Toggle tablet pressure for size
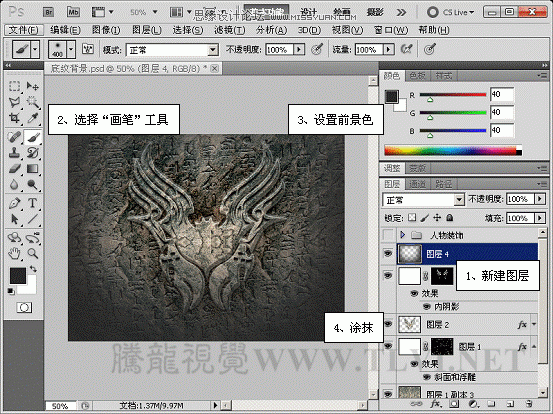The height and width of the screenshot is (414, 553). click(430, 49)
